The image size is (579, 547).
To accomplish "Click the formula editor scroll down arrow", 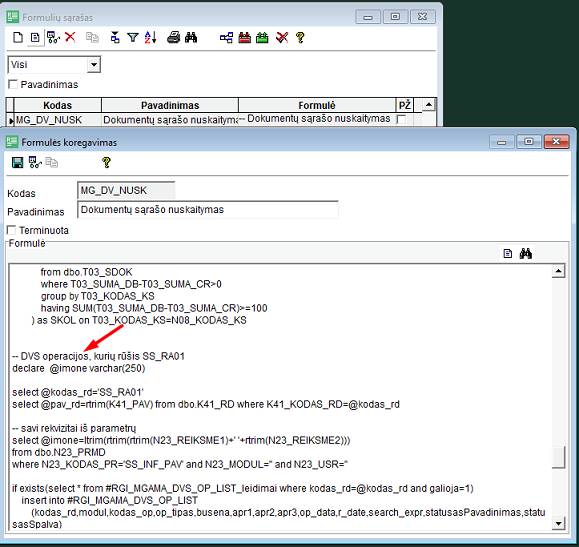I will [558, 523].
